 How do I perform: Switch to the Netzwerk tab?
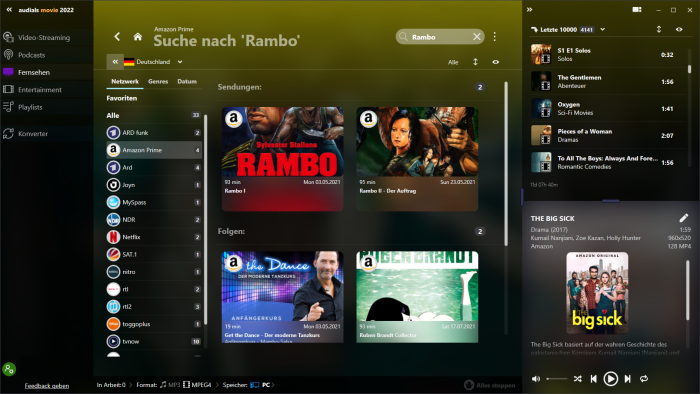pos(125,81)
